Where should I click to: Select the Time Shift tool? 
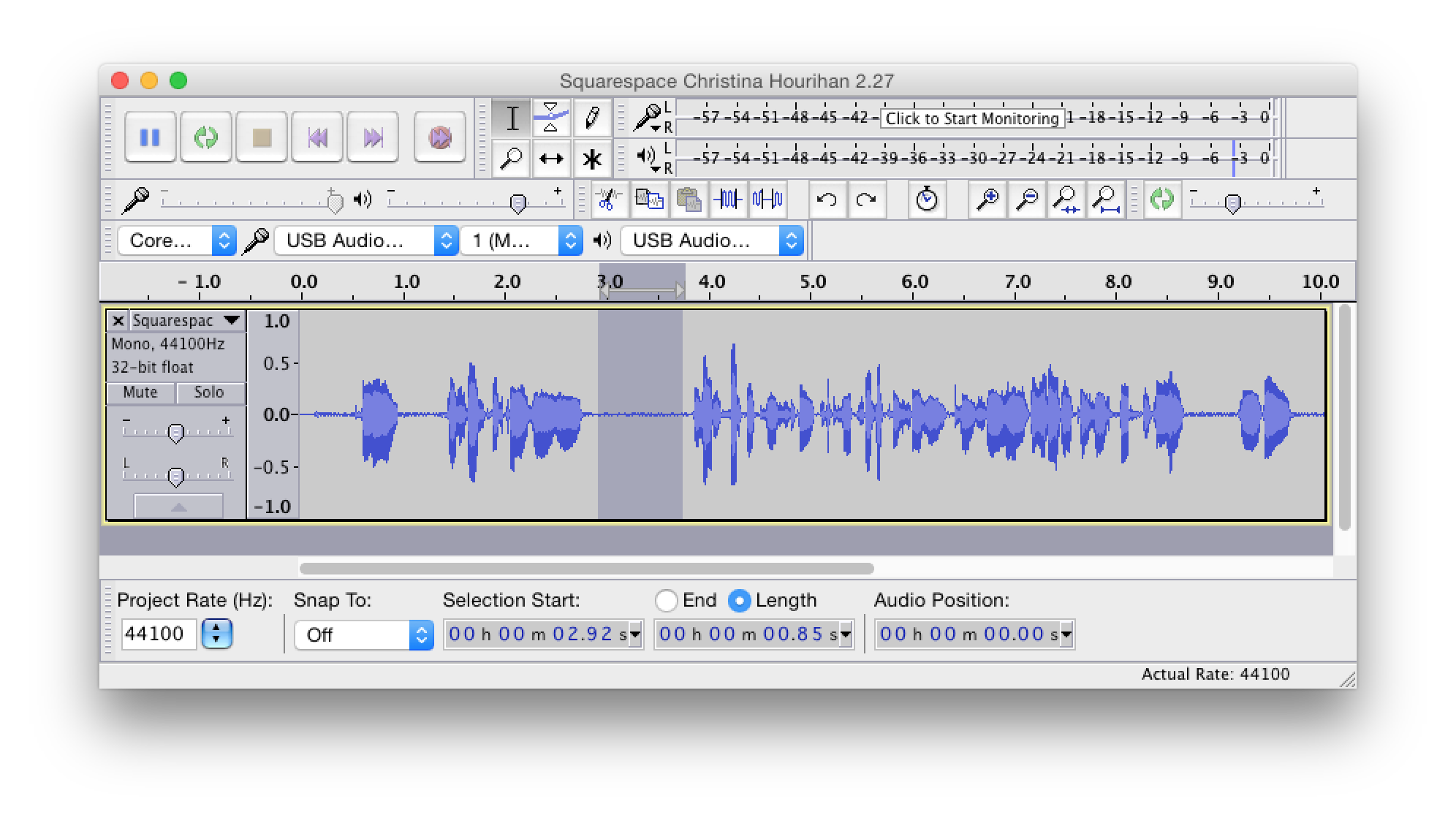coord(551,159)
